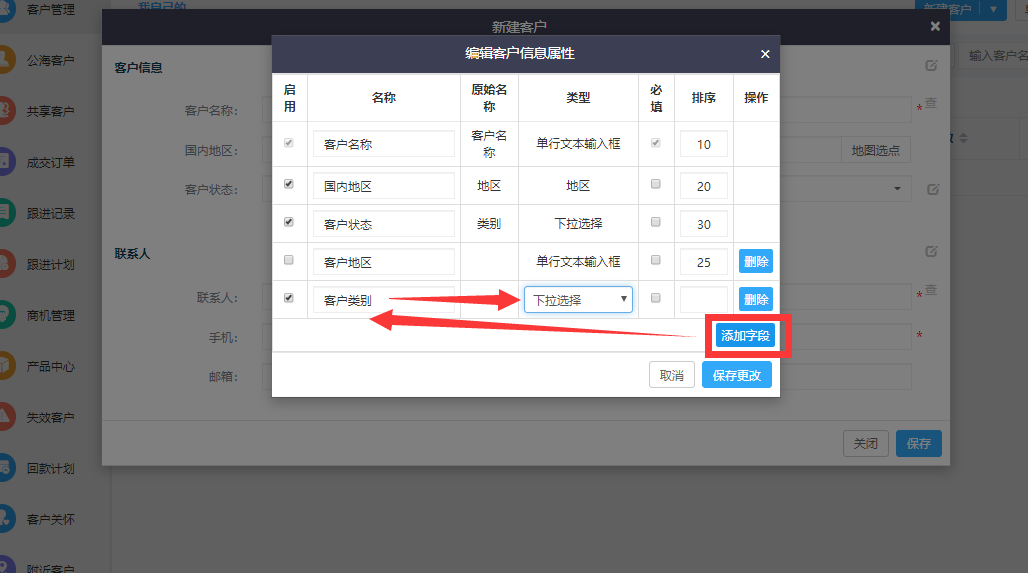Viewport: 1028px width, 573px height.
Task: Enable the 客户地区 field checkbox
Action: coord(288,260)
